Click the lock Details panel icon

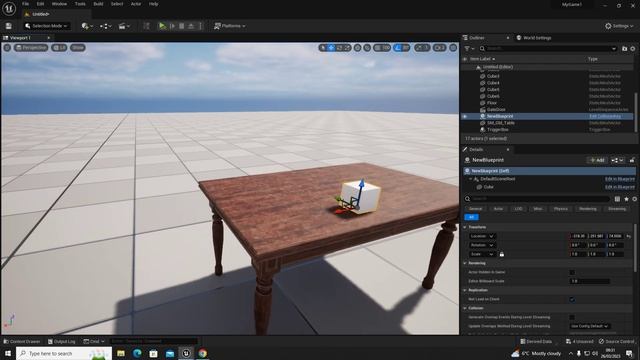(632, 160)
